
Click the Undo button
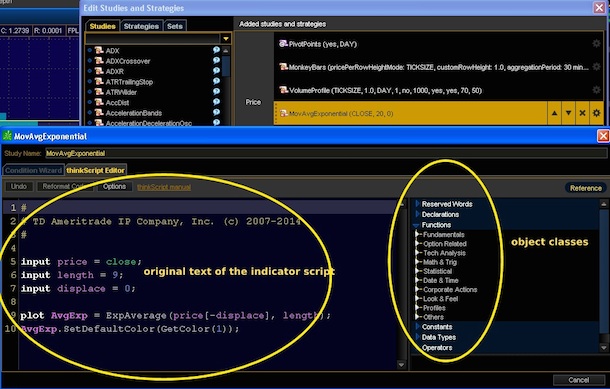[x=19, y=186]
